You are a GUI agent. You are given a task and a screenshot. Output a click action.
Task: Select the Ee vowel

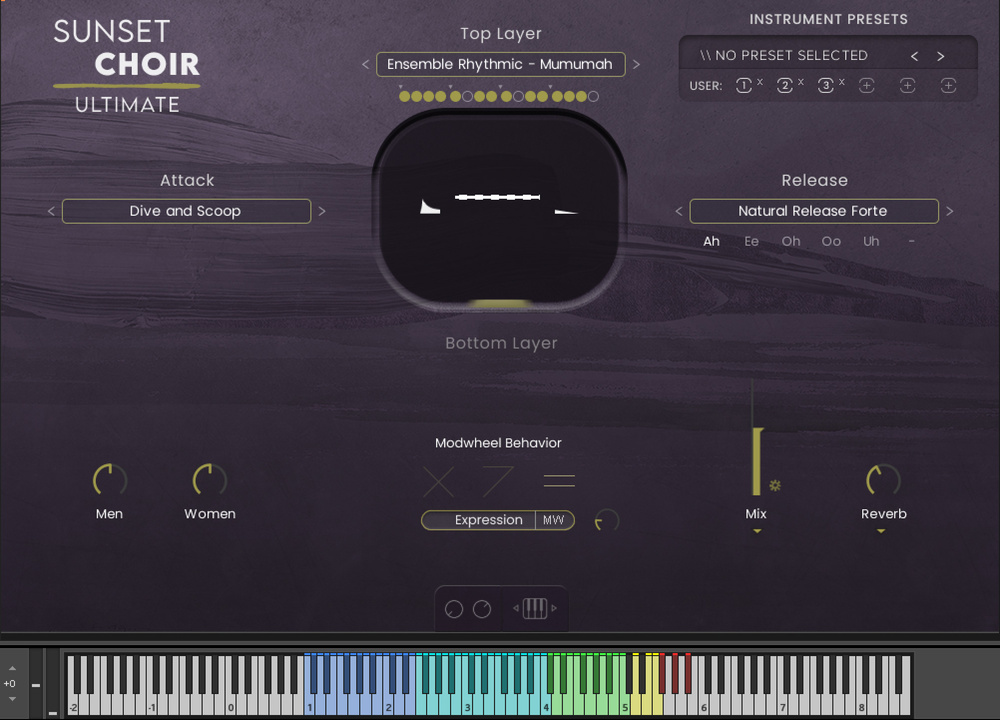pos(751,241)
